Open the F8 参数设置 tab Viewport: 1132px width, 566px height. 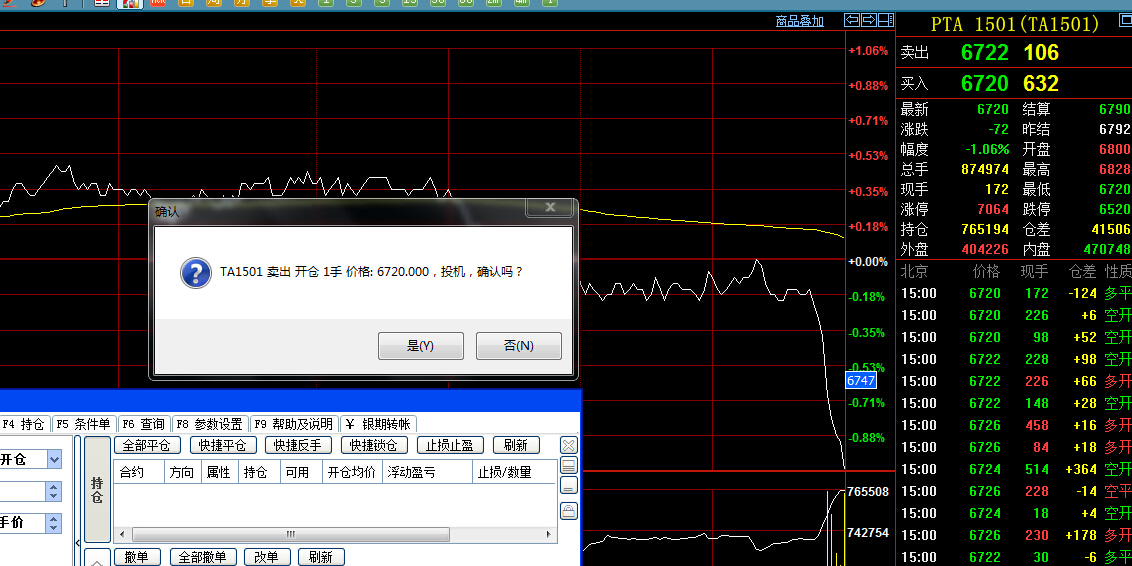click(210, 424)
